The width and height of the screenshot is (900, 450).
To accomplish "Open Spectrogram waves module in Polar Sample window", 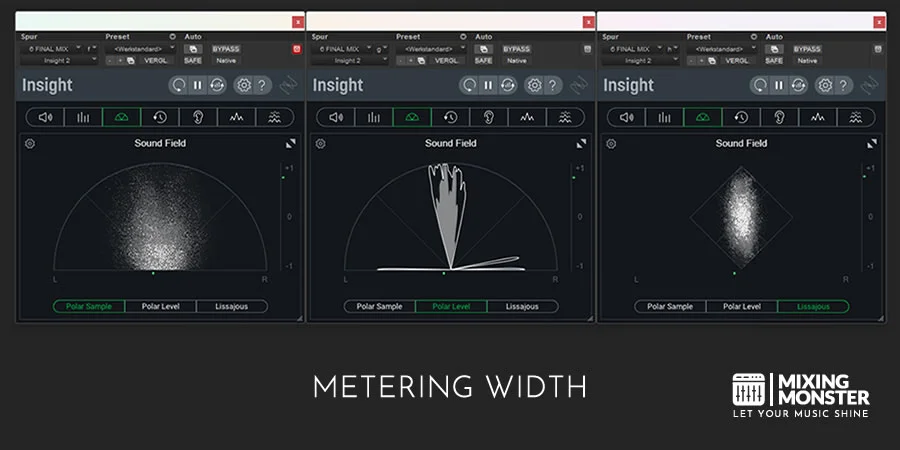I will pyautogui.click(x=275, y=117).
